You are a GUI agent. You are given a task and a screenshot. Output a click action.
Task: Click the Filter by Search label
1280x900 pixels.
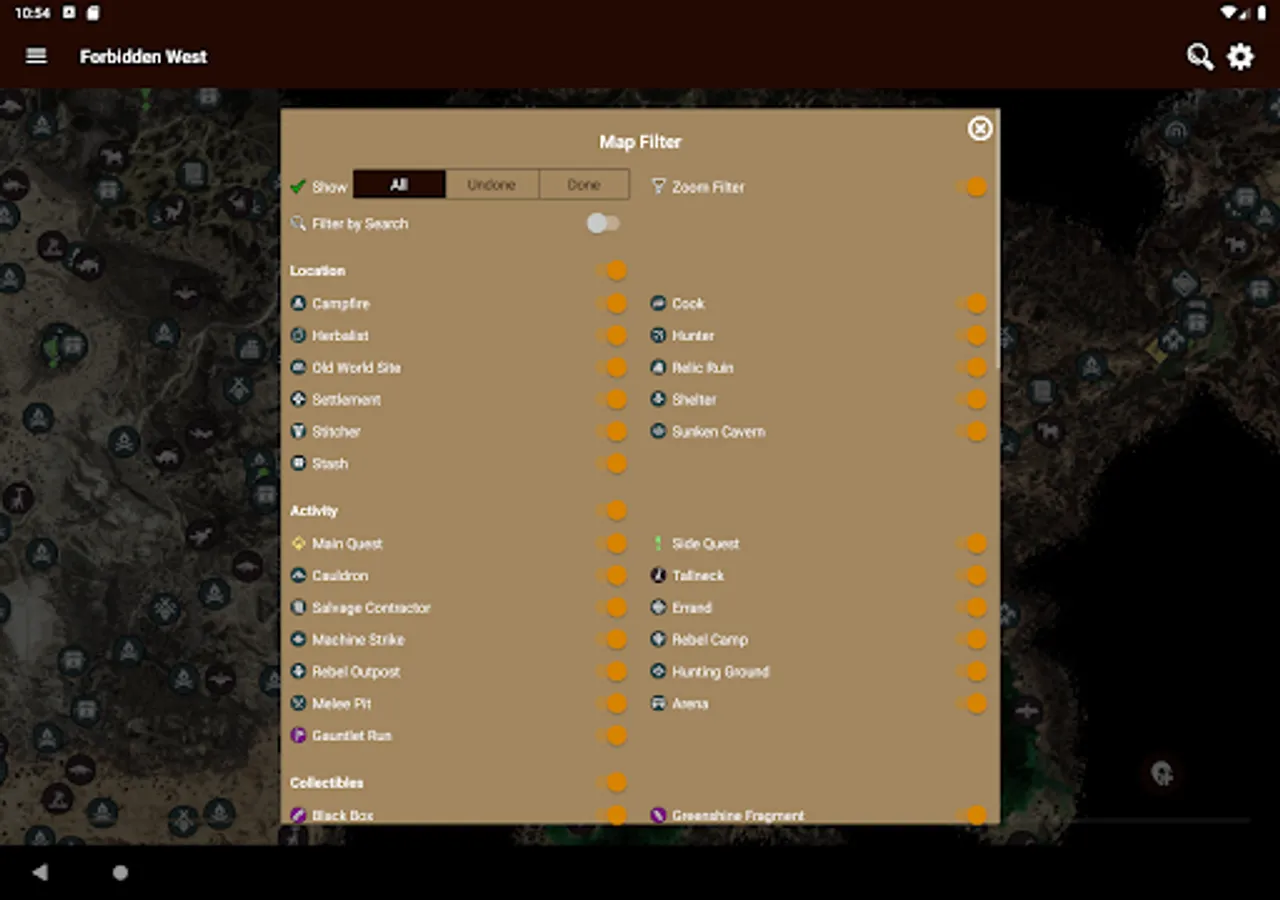360,224
